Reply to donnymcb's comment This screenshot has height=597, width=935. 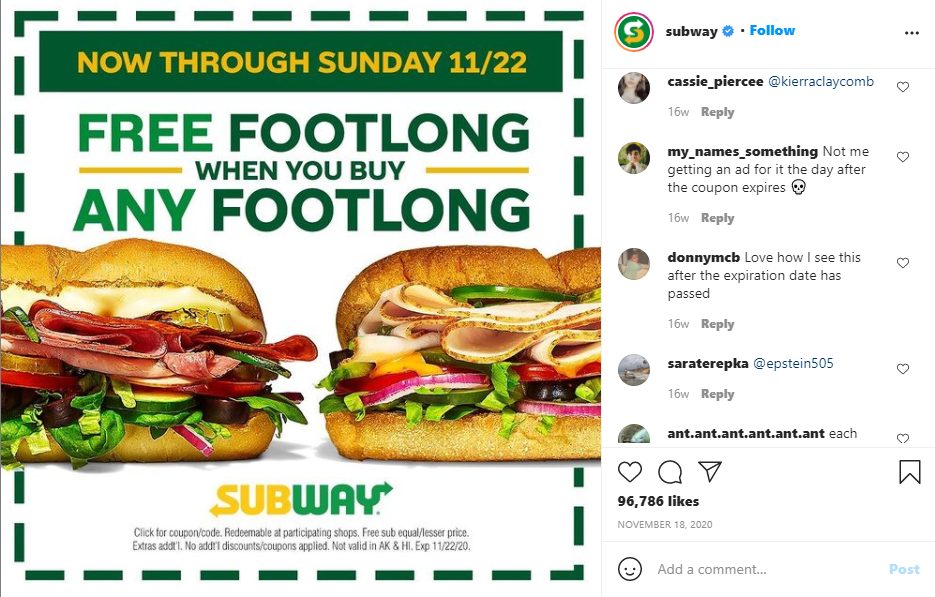(x=717, y=324)
